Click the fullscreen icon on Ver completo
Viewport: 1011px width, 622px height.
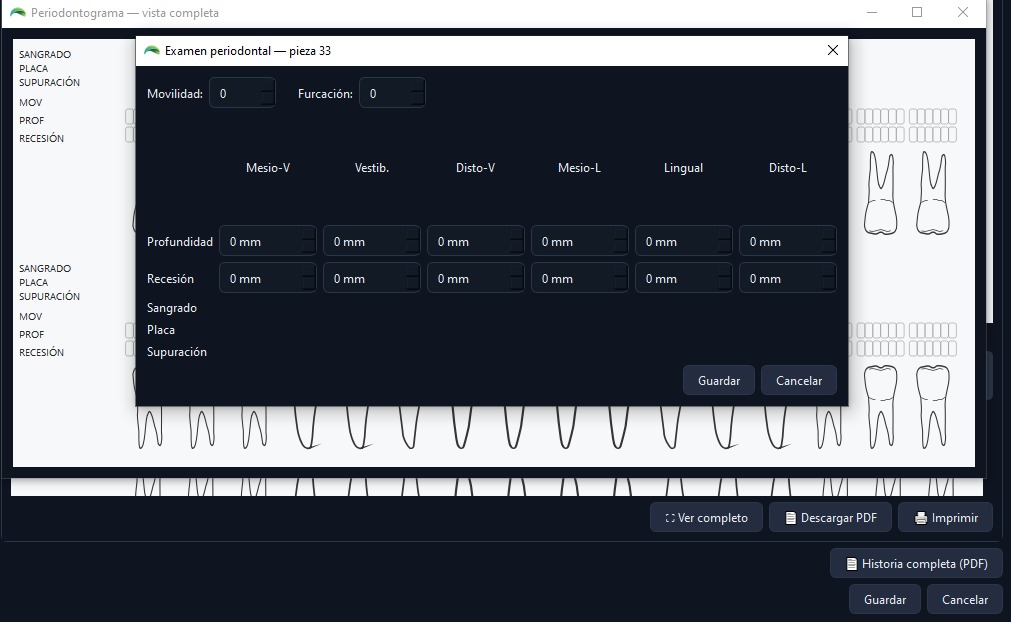coord(670,518)
